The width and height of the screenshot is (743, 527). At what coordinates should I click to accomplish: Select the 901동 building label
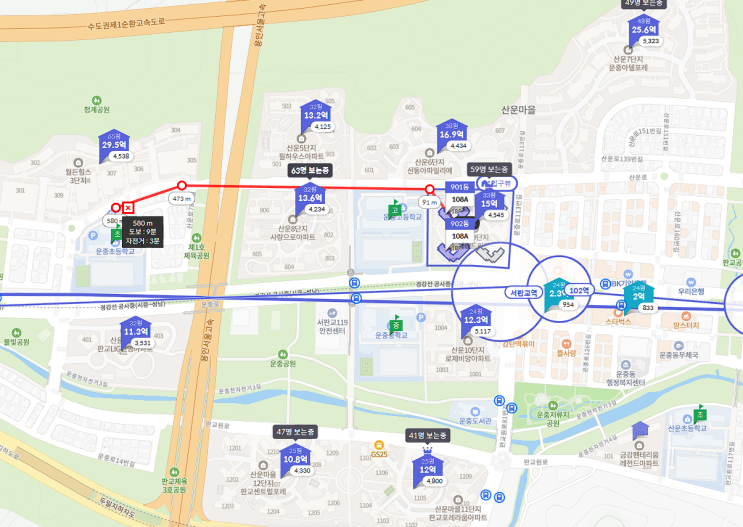click(x=460, y=187)
